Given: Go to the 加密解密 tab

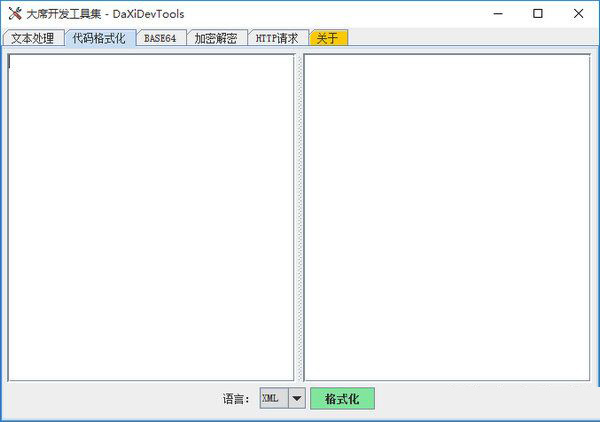Looking at the screenshot, I should 217,38.
